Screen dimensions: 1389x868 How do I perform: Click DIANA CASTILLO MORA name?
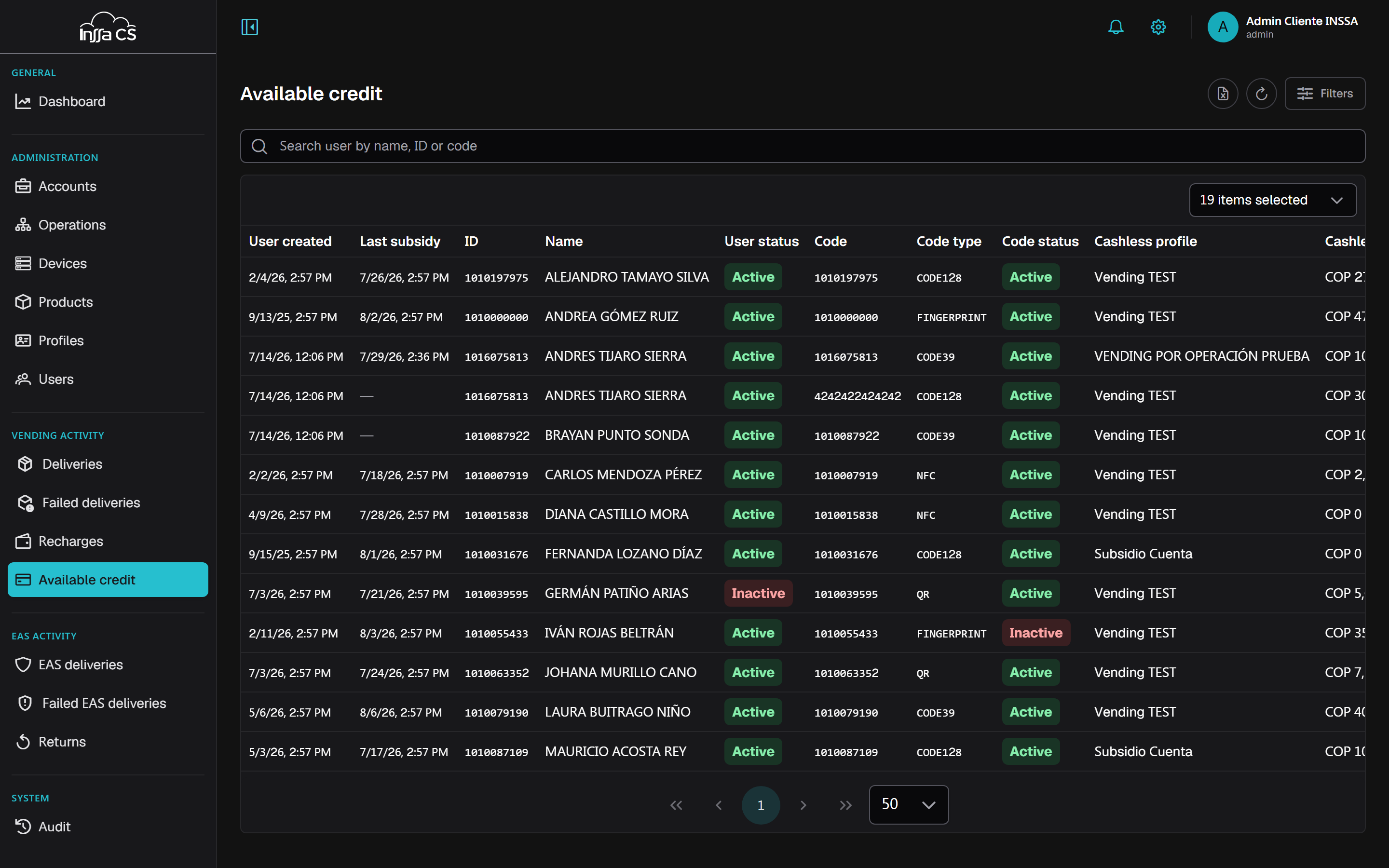tap(616, 515)
